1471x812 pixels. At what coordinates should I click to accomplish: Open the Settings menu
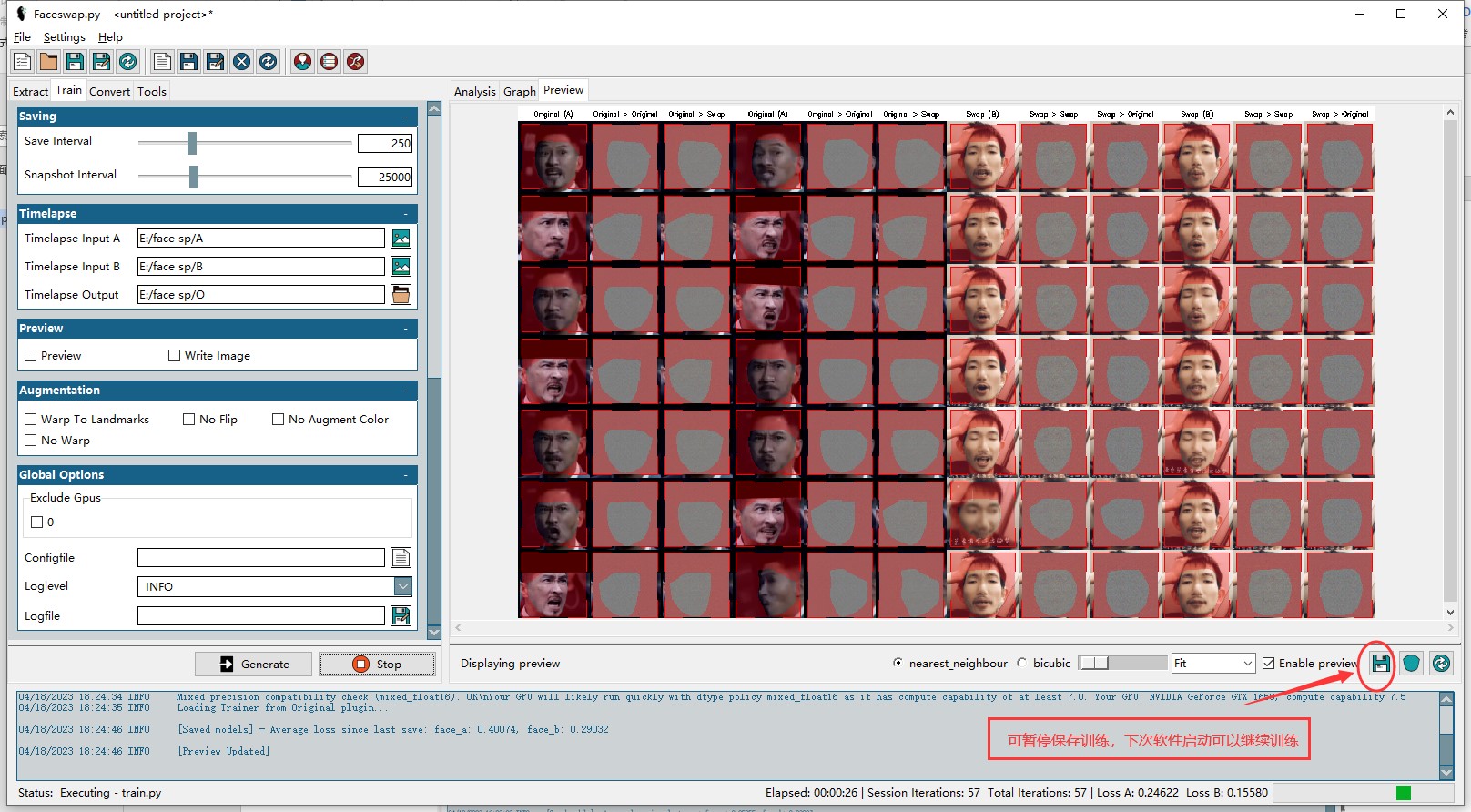click(x=64, y=37)
